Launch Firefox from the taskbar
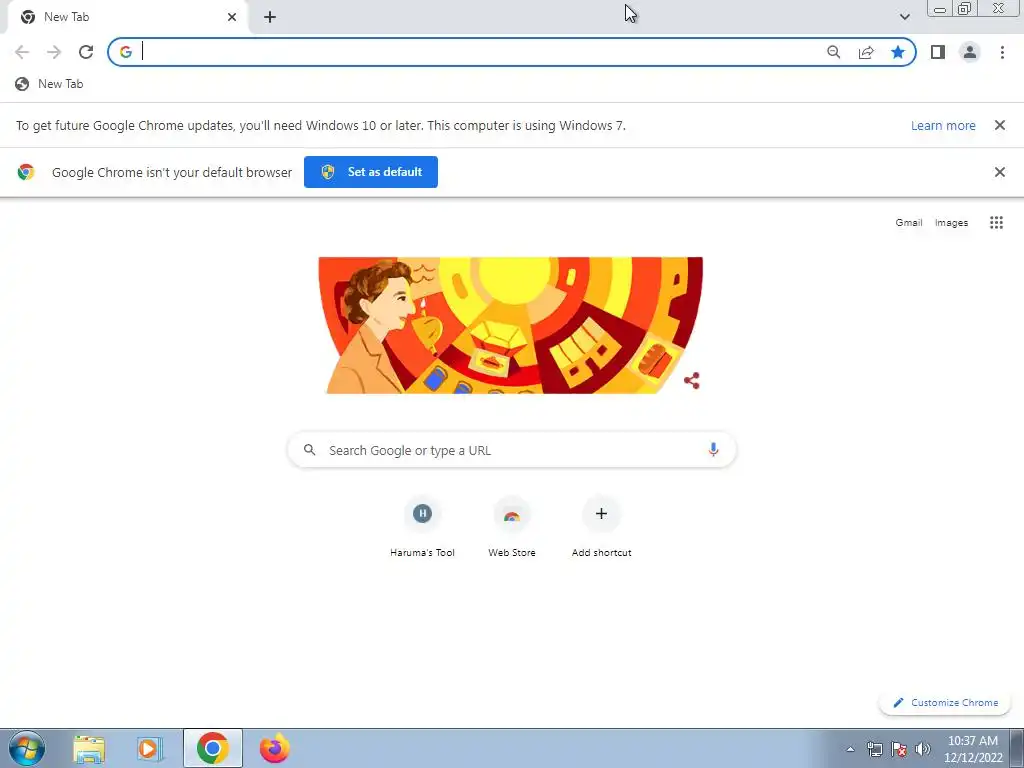Image resolution: width=1024 pixels, height=768 pixels. 274,748
